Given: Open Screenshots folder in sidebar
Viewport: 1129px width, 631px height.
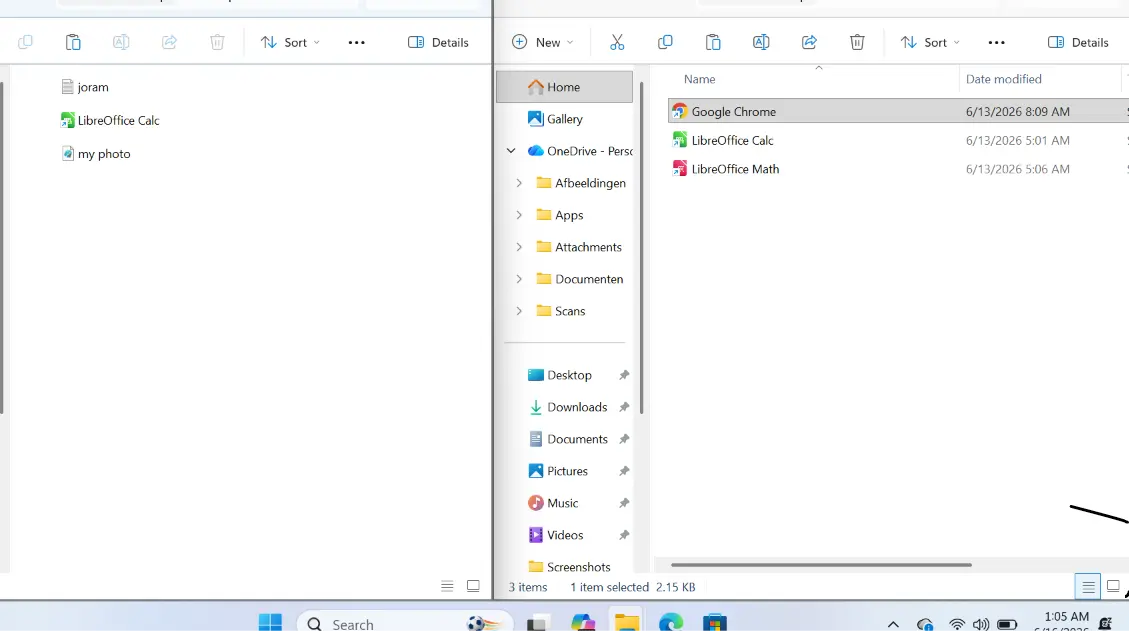Looking at the screenshot, I should tap(569, 567).
